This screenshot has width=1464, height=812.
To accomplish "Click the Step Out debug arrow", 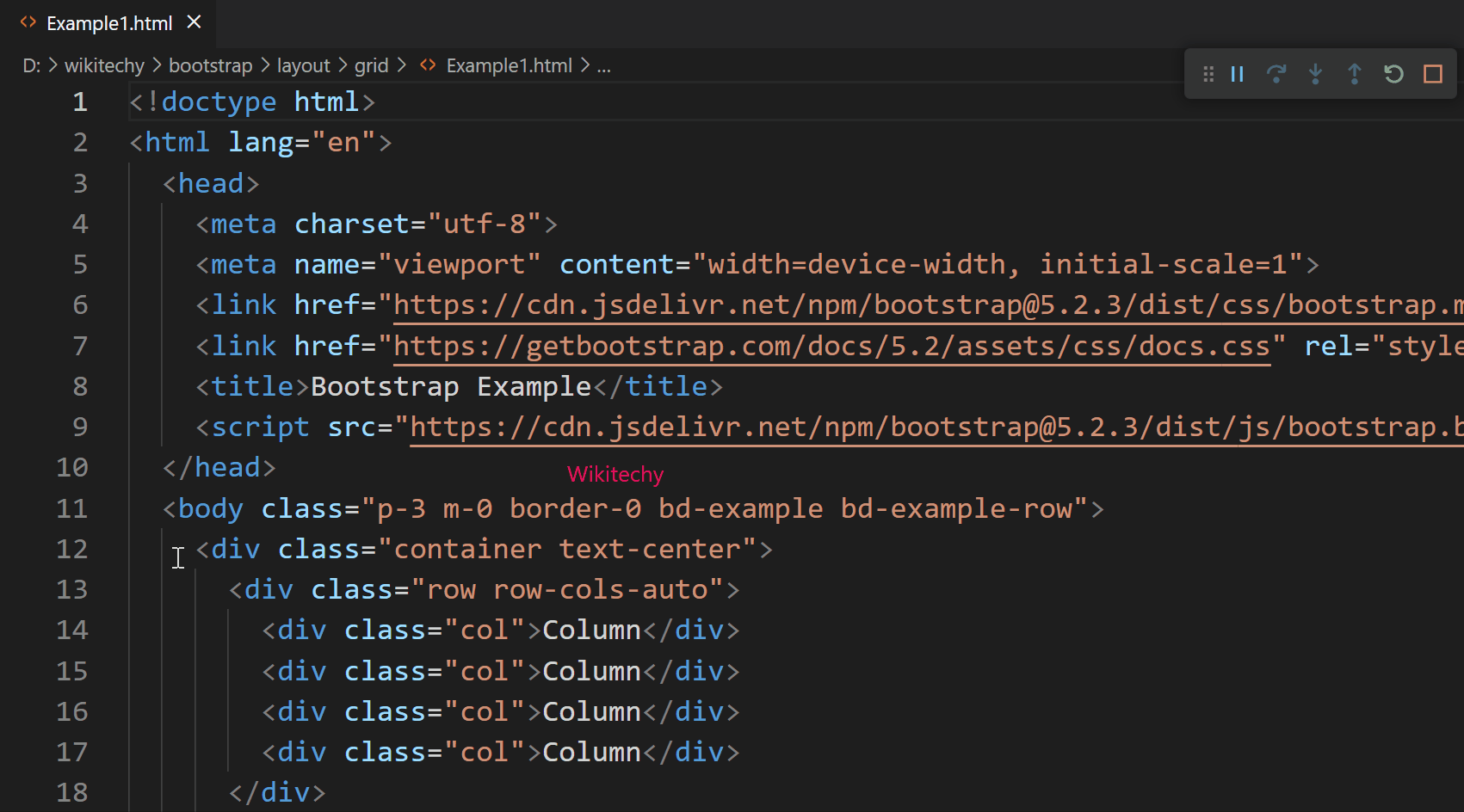I will point(1355,74).
